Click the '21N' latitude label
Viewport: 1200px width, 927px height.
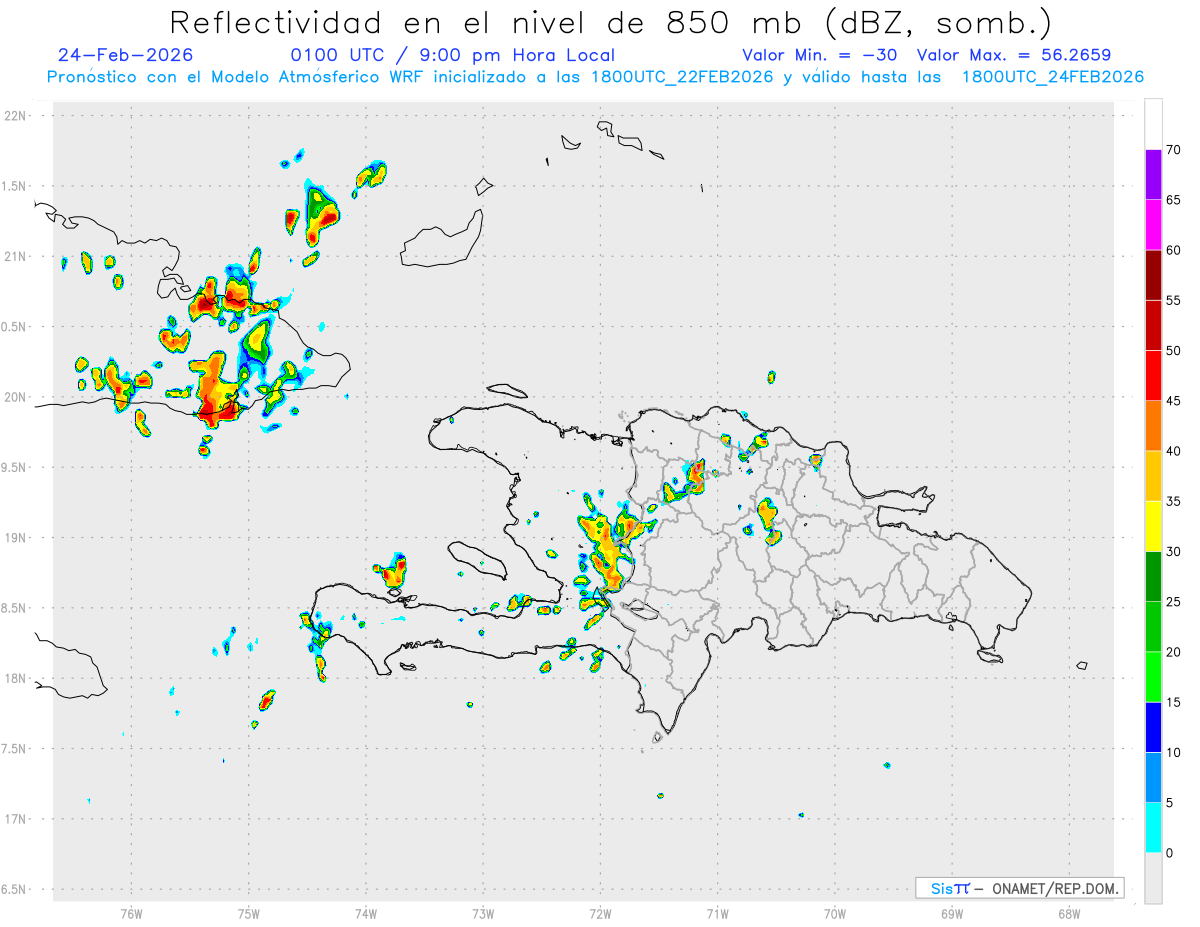point(15,257)
